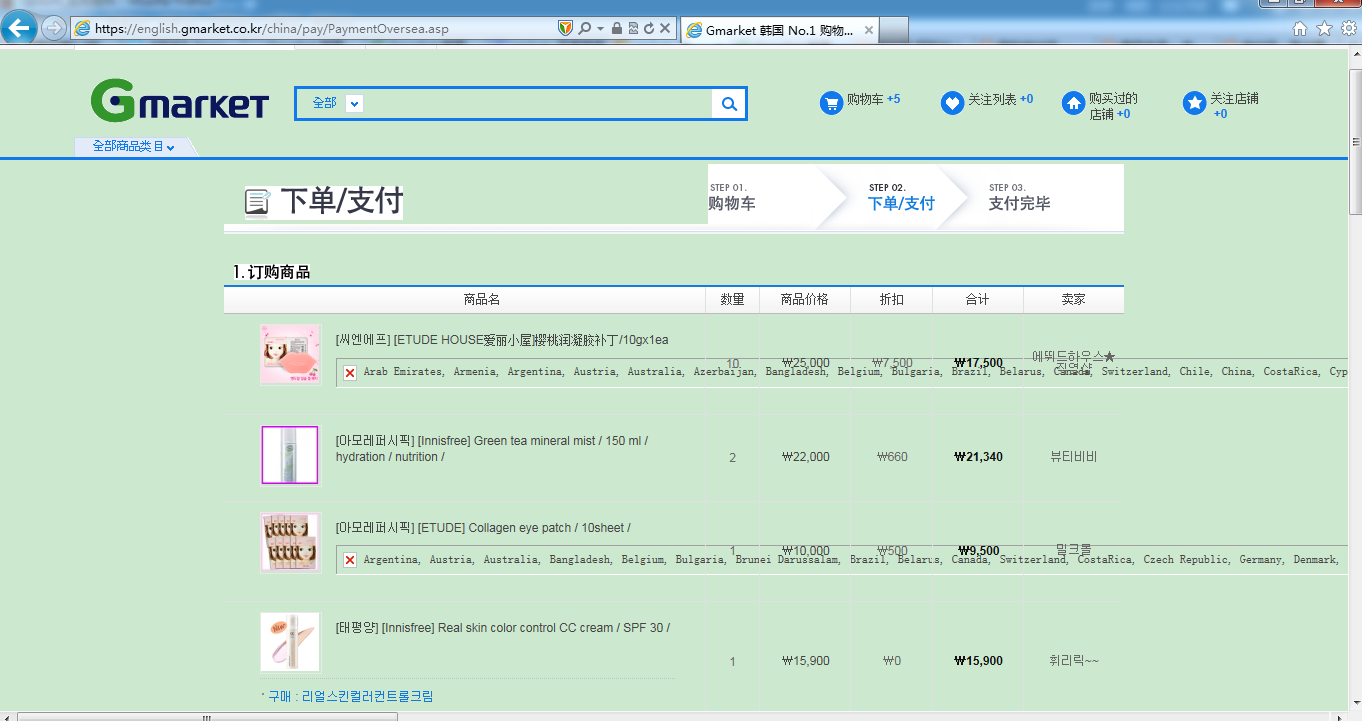Click the 购买过的店铺 house icon
1362x721 pixels.
pyautogui.click(x=1073, y=103)
